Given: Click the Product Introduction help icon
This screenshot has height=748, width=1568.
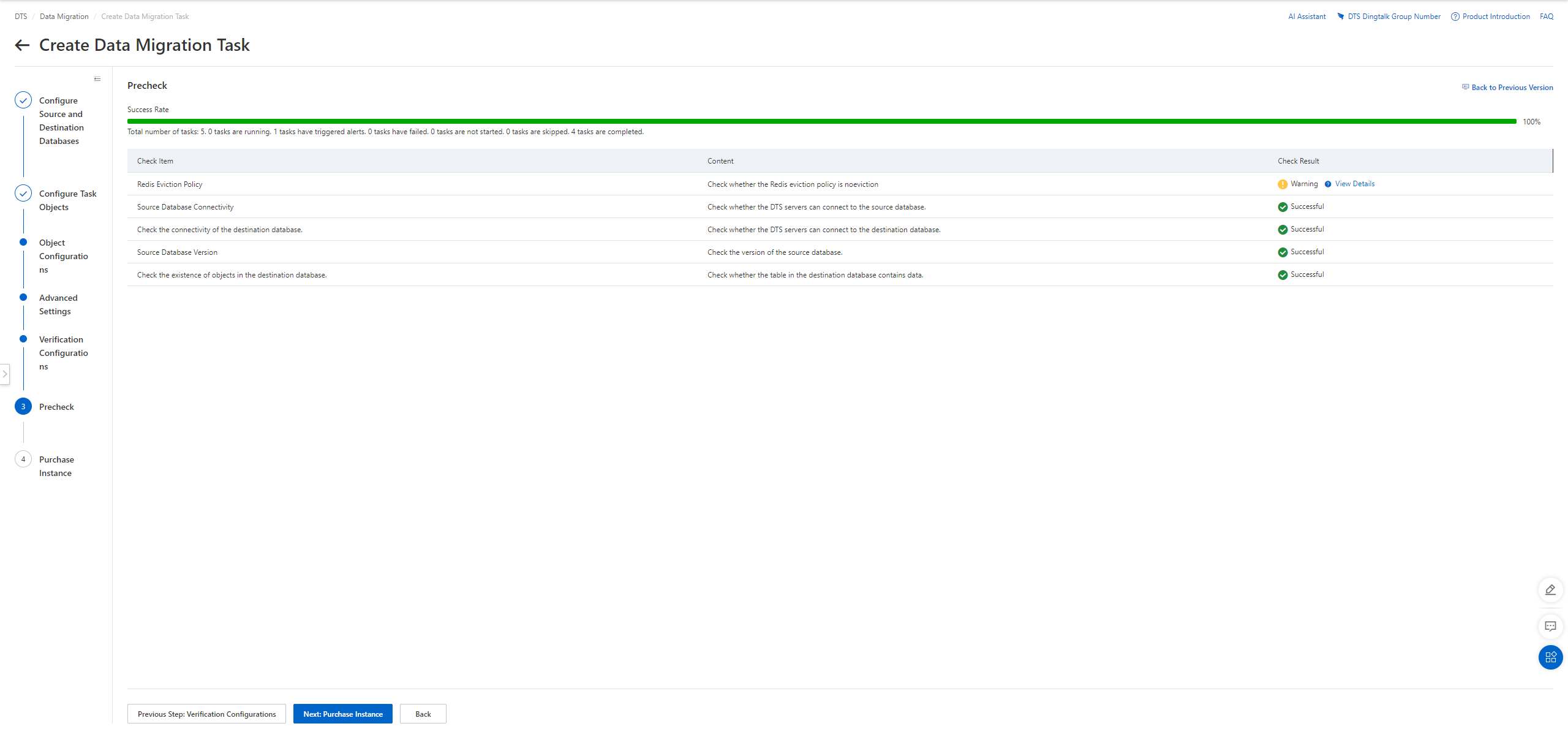Looking at the screenshot, I should point(1455,17).
